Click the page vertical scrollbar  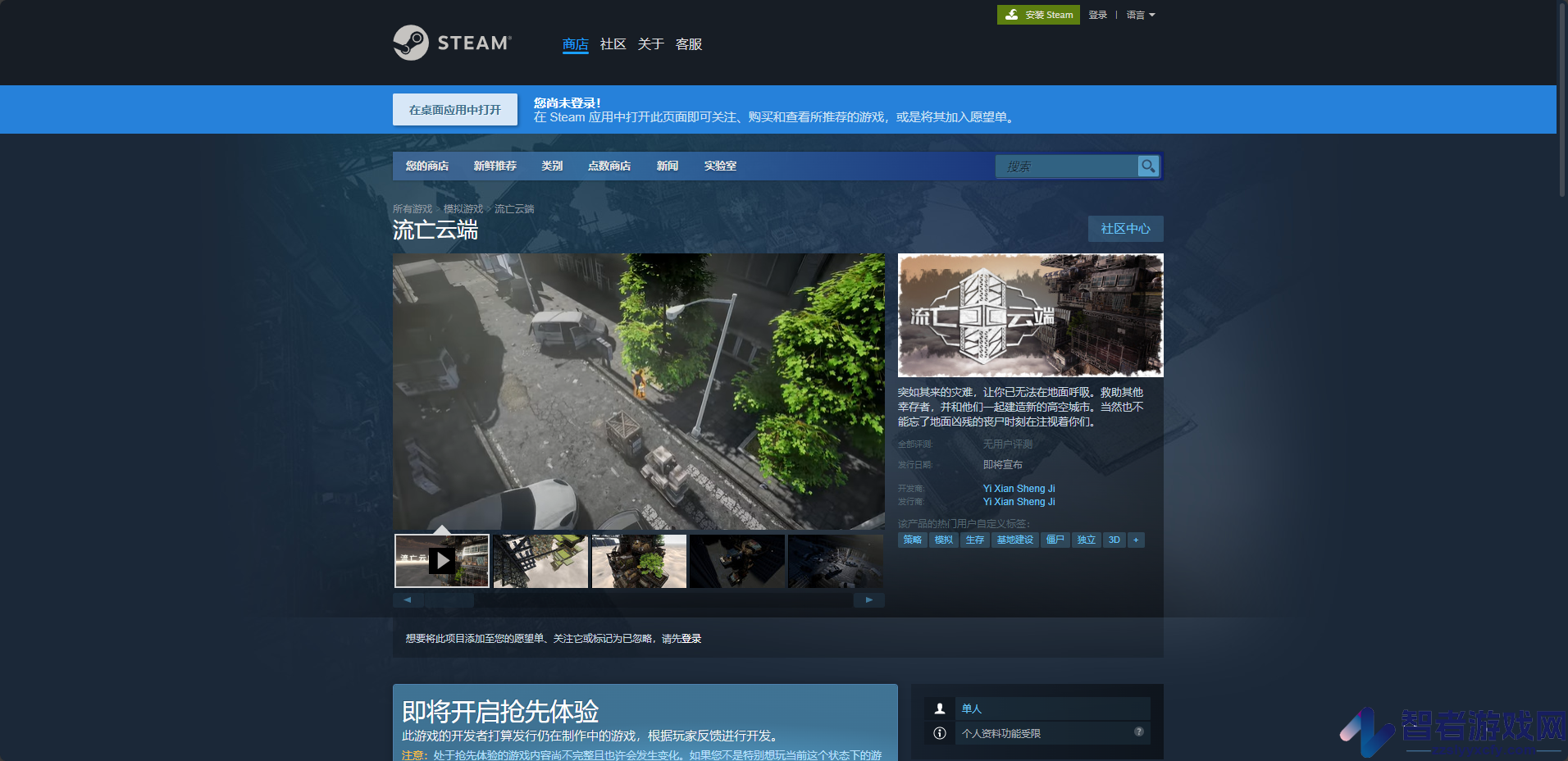click(1562, 98)
